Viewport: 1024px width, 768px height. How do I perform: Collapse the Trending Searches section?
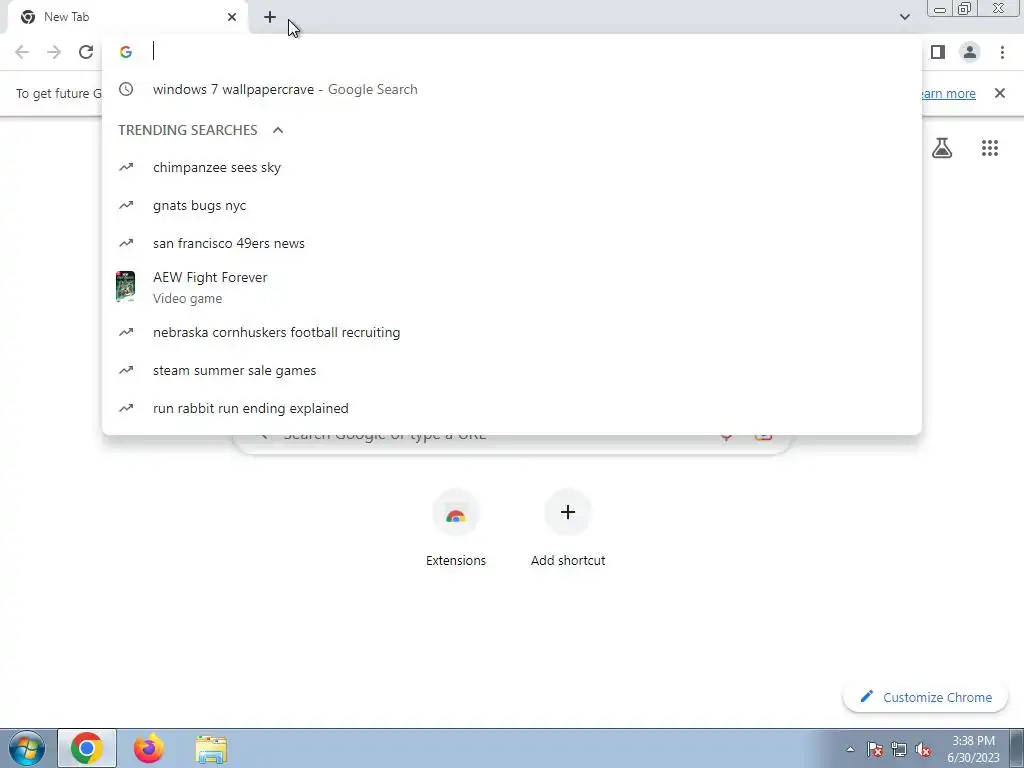[278, 130]
